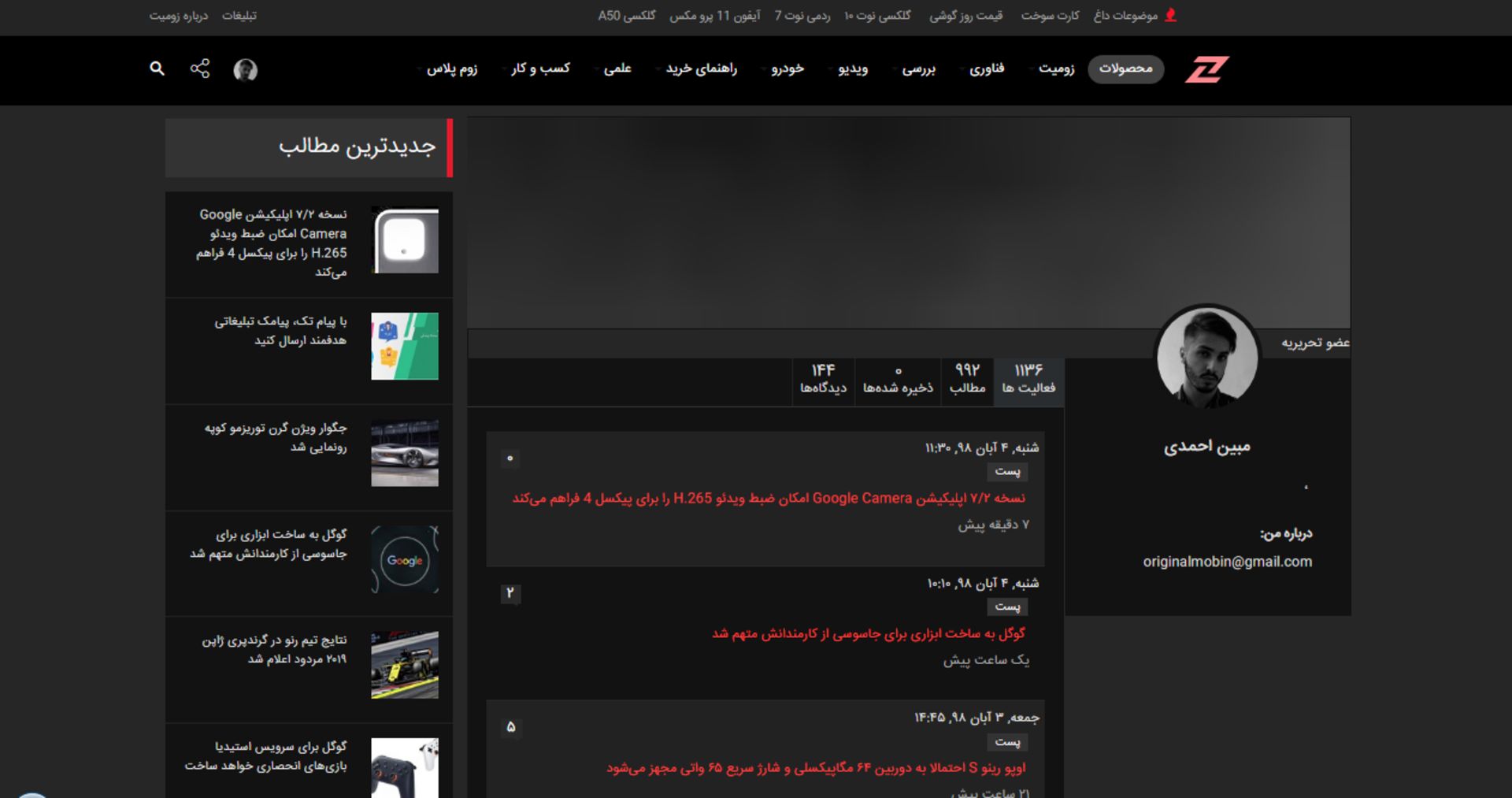Click مبین احمدی profile photo
Viewport: 1512px width, 798px height.
tap(1206, 356)
